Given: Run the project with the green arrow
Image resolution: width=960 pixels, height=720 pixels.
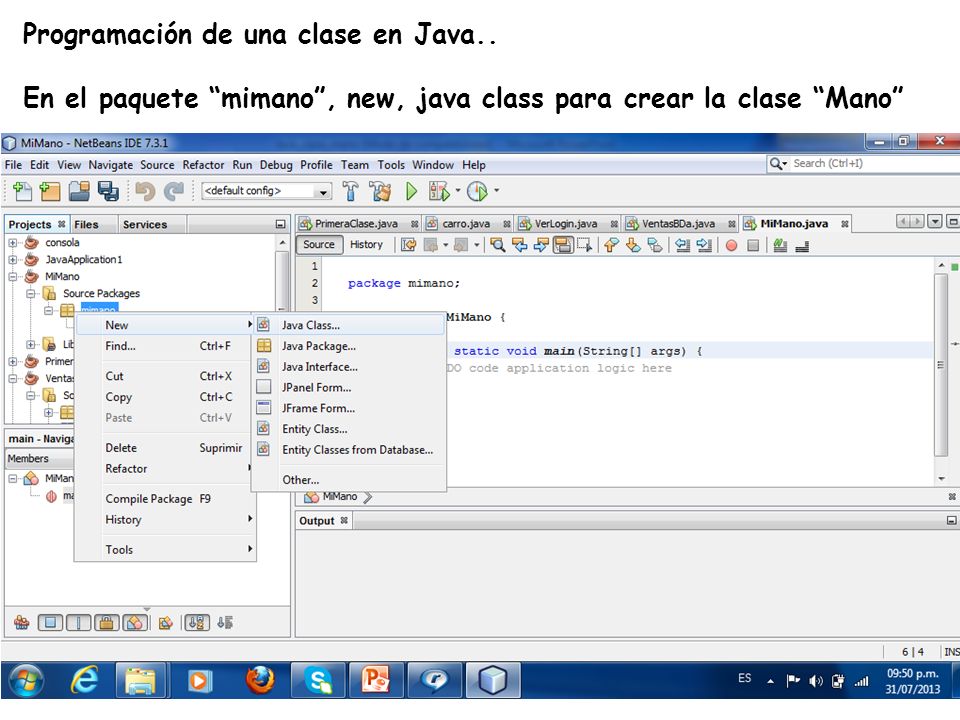Looking at the screenshot, I should click(x=411, y=192).
